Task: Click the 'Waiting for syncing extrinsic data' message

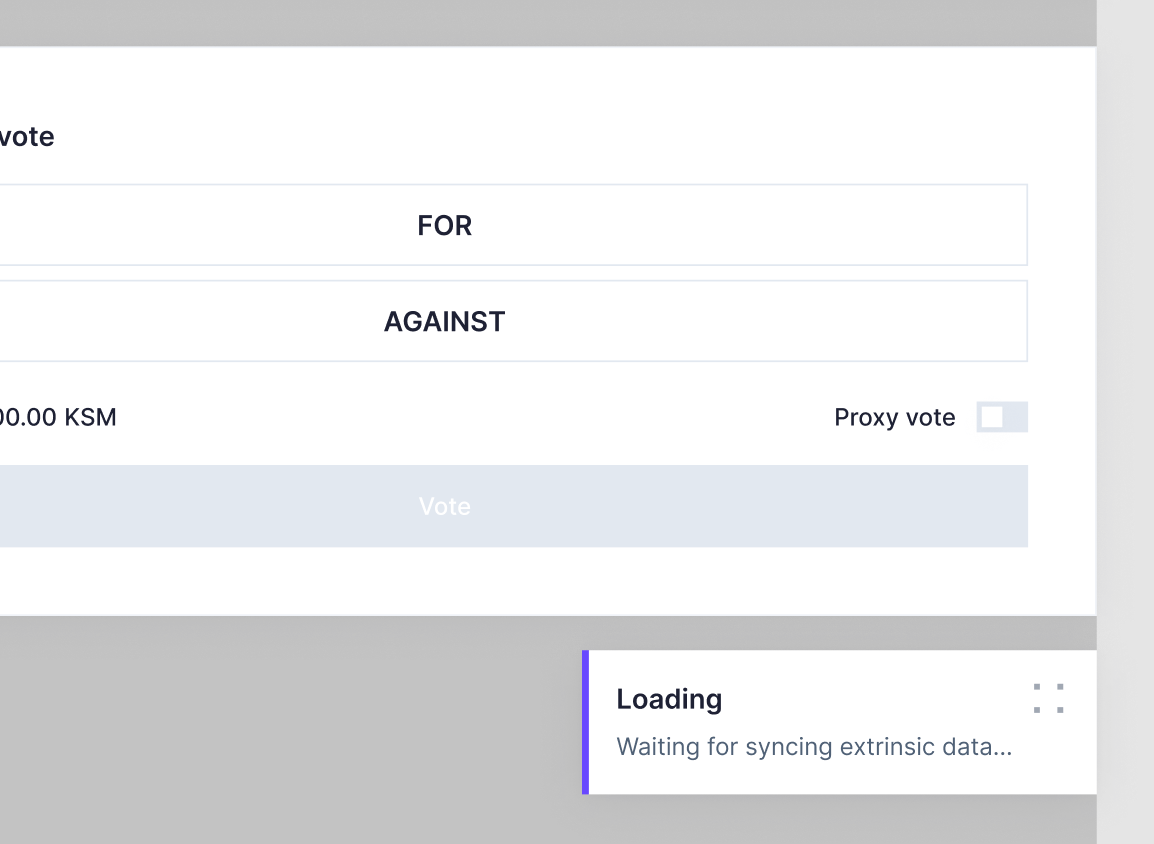Action: pyautogui.click(x=816, y=747)
